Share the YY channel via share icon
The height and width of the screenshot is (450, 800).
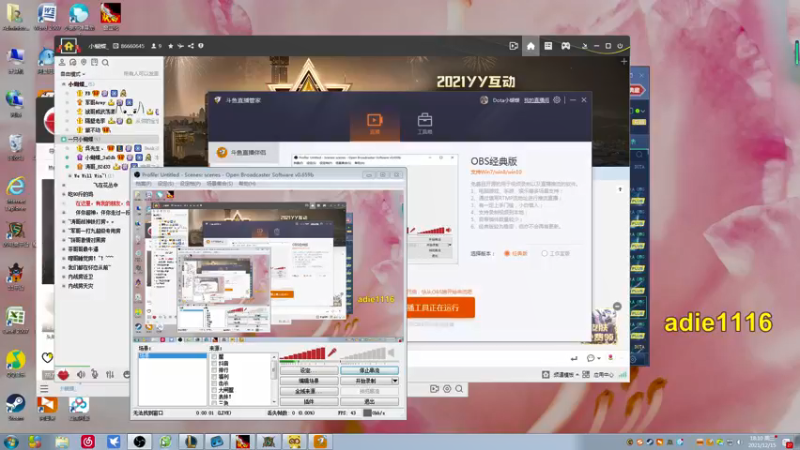pos(191,46)
